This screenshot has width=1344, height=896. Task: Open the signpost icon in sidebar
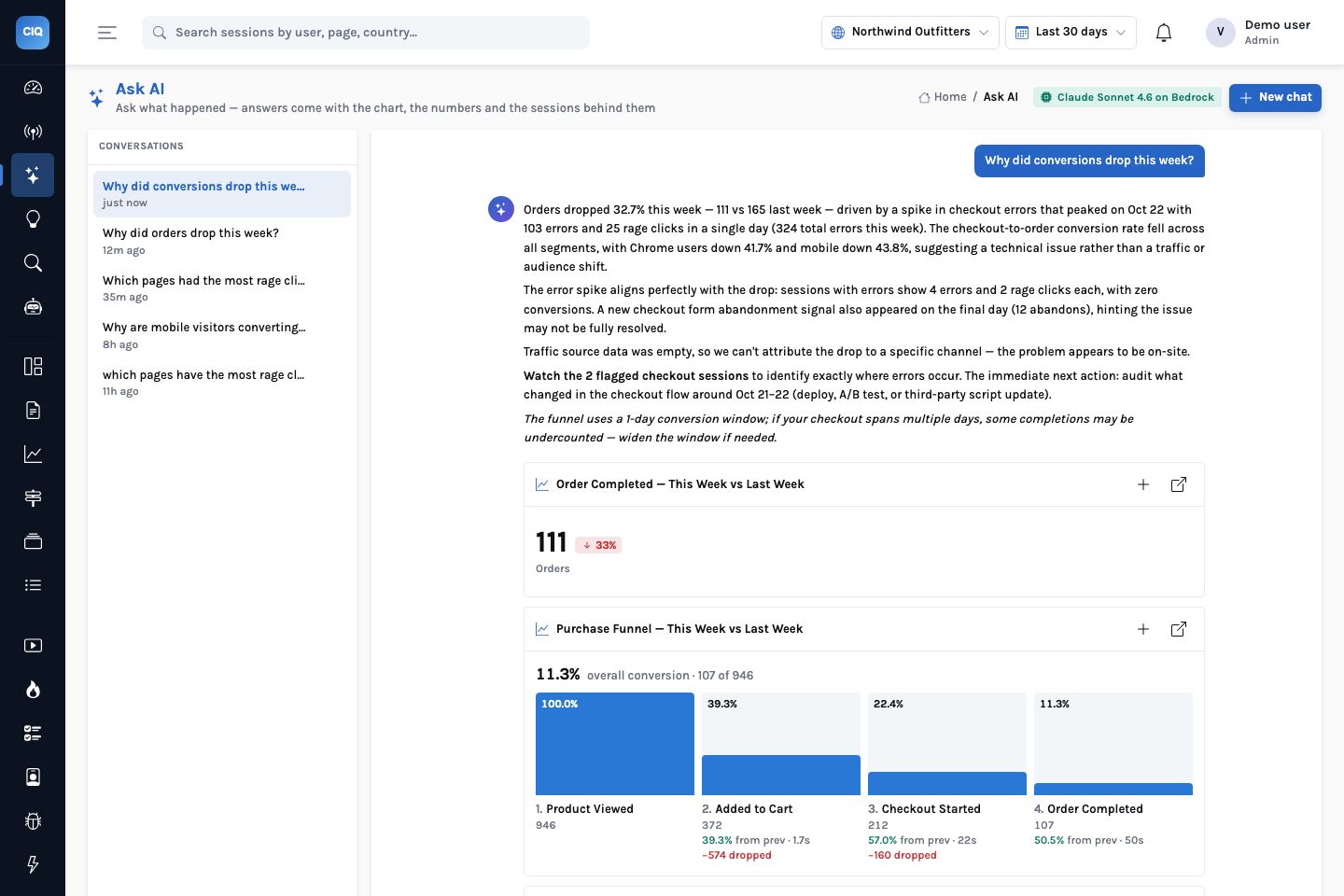tap(33, 497)
